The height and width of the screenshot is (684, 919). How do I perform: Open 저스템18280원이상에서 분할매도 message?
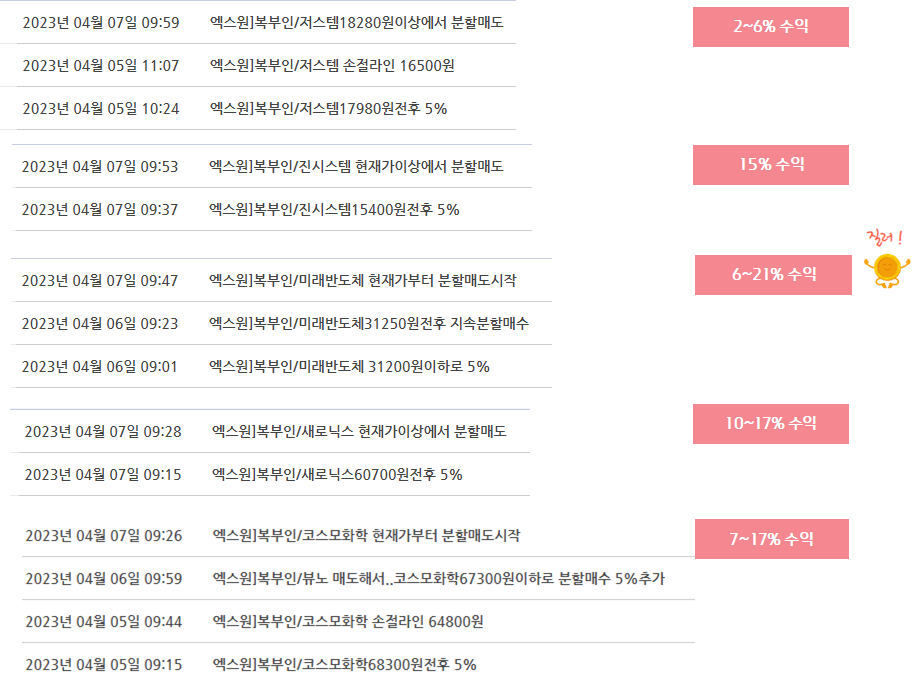click(x=356, y=23)
